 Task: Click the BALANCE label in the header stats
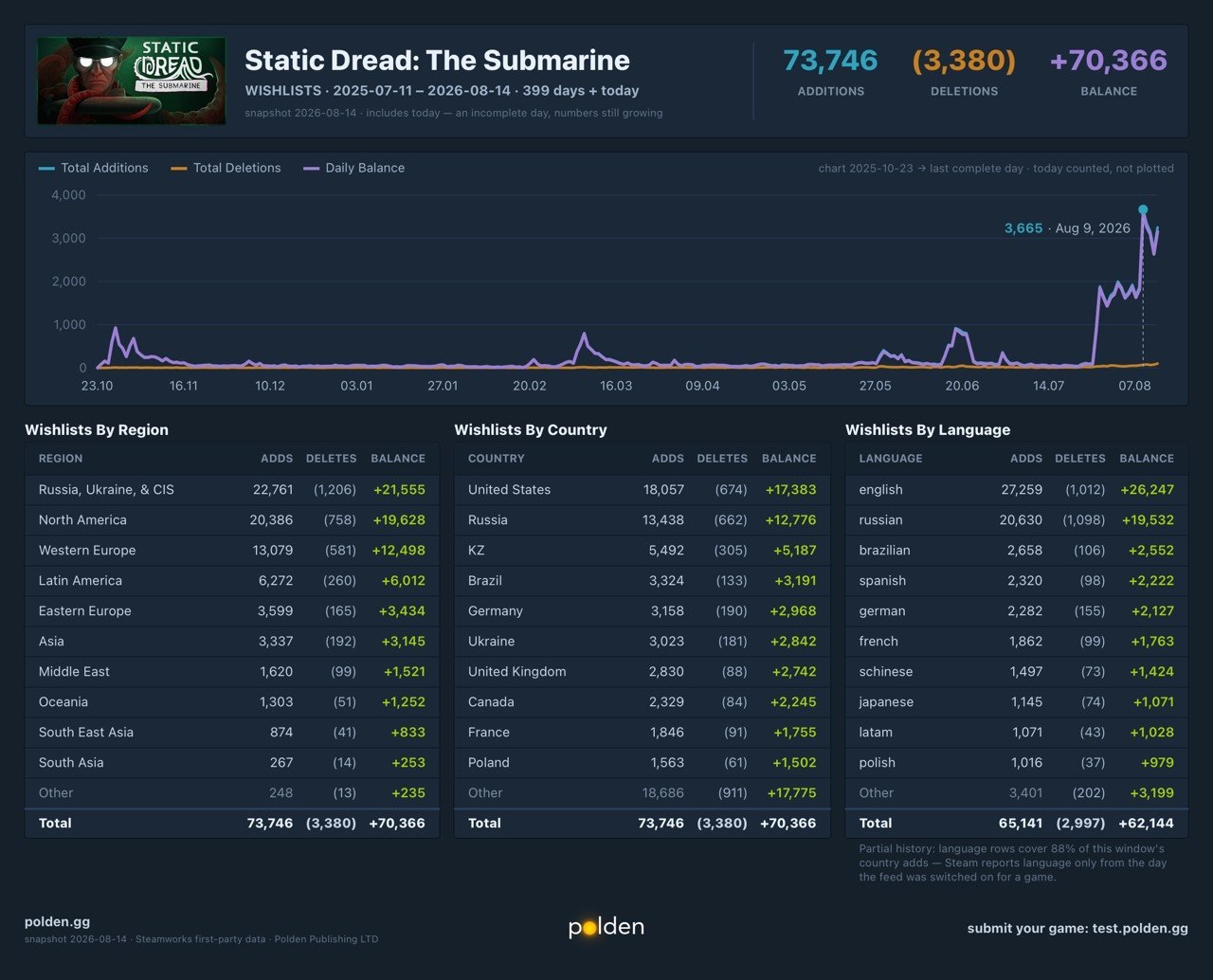coord(1109,91)
